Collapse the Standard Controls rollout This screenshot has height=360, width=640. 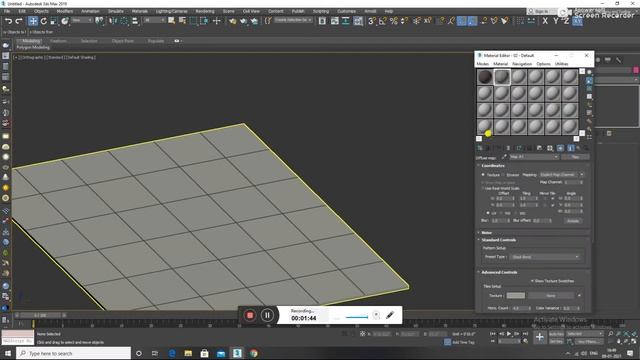tap(498, 240)
